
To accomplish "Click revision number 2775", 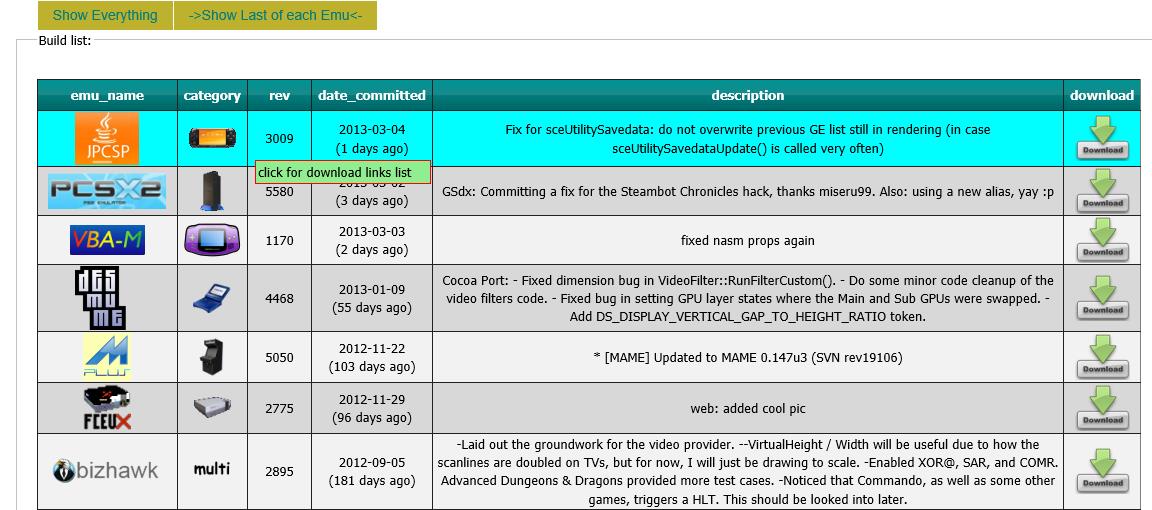I will coord(279,408).
